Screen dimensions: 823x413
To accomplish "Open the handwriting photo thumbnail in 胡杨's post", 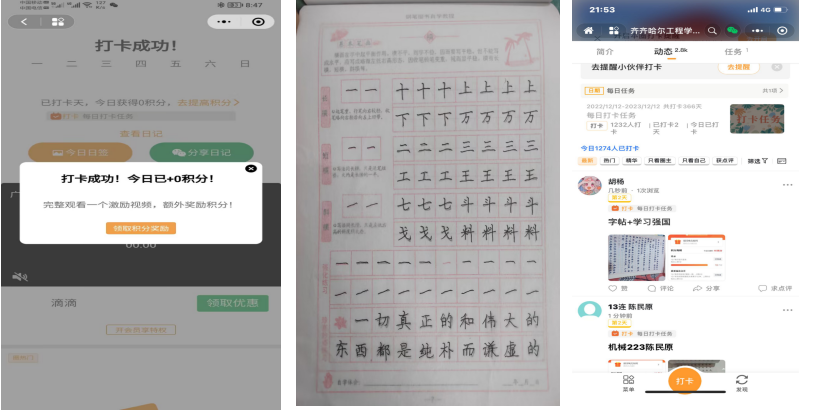I will 636,256.
